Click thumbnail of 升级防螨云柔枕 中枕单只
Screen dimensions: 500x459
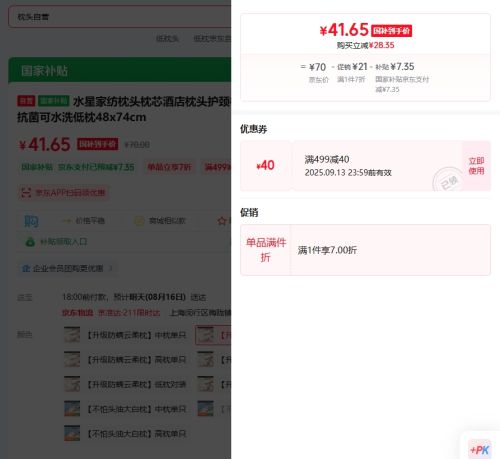coord(72,335)
